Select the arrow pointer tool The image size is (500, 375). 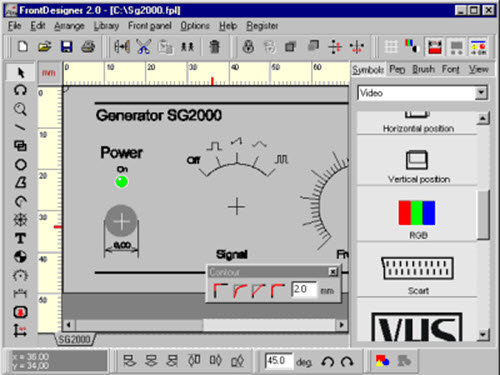pos(20,72)
